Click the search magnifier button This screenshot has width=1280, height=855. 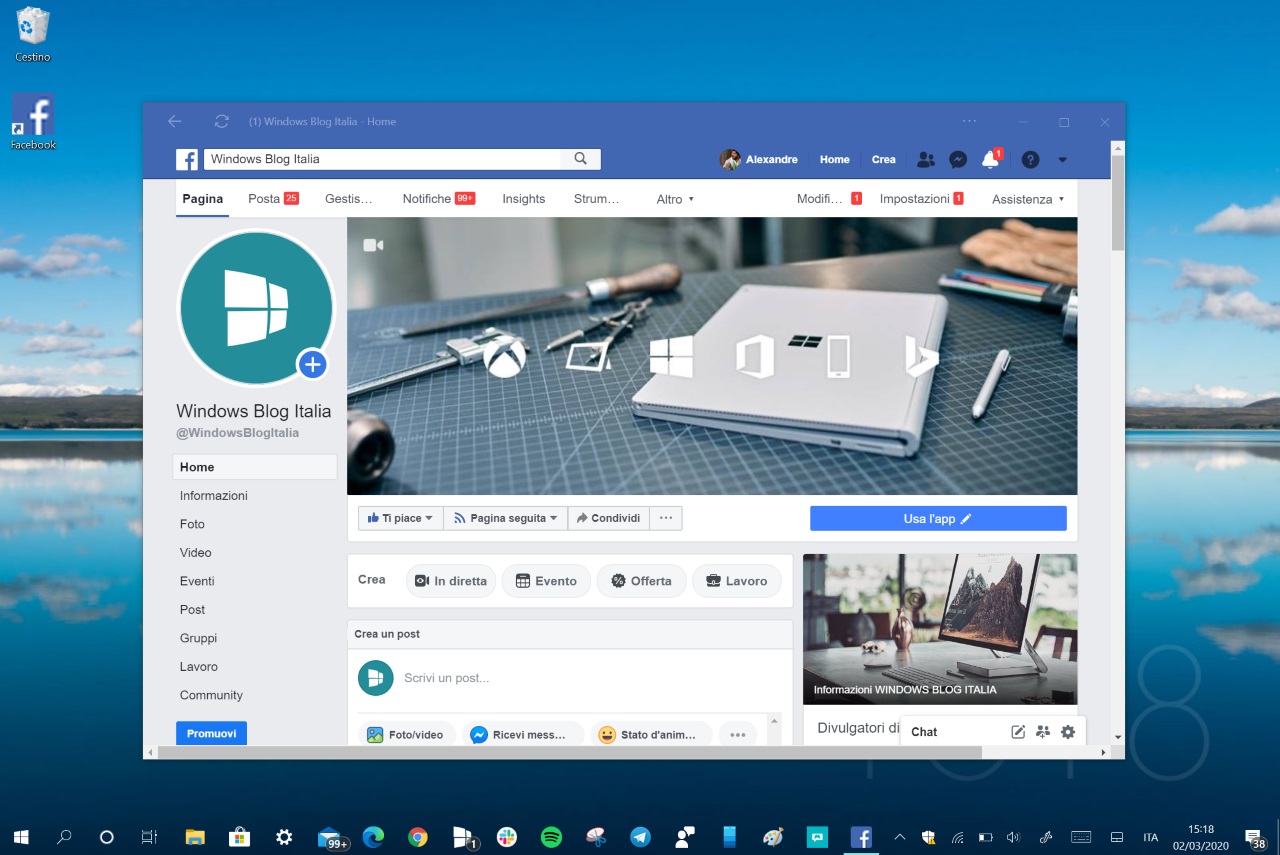[x=580, y=158]
